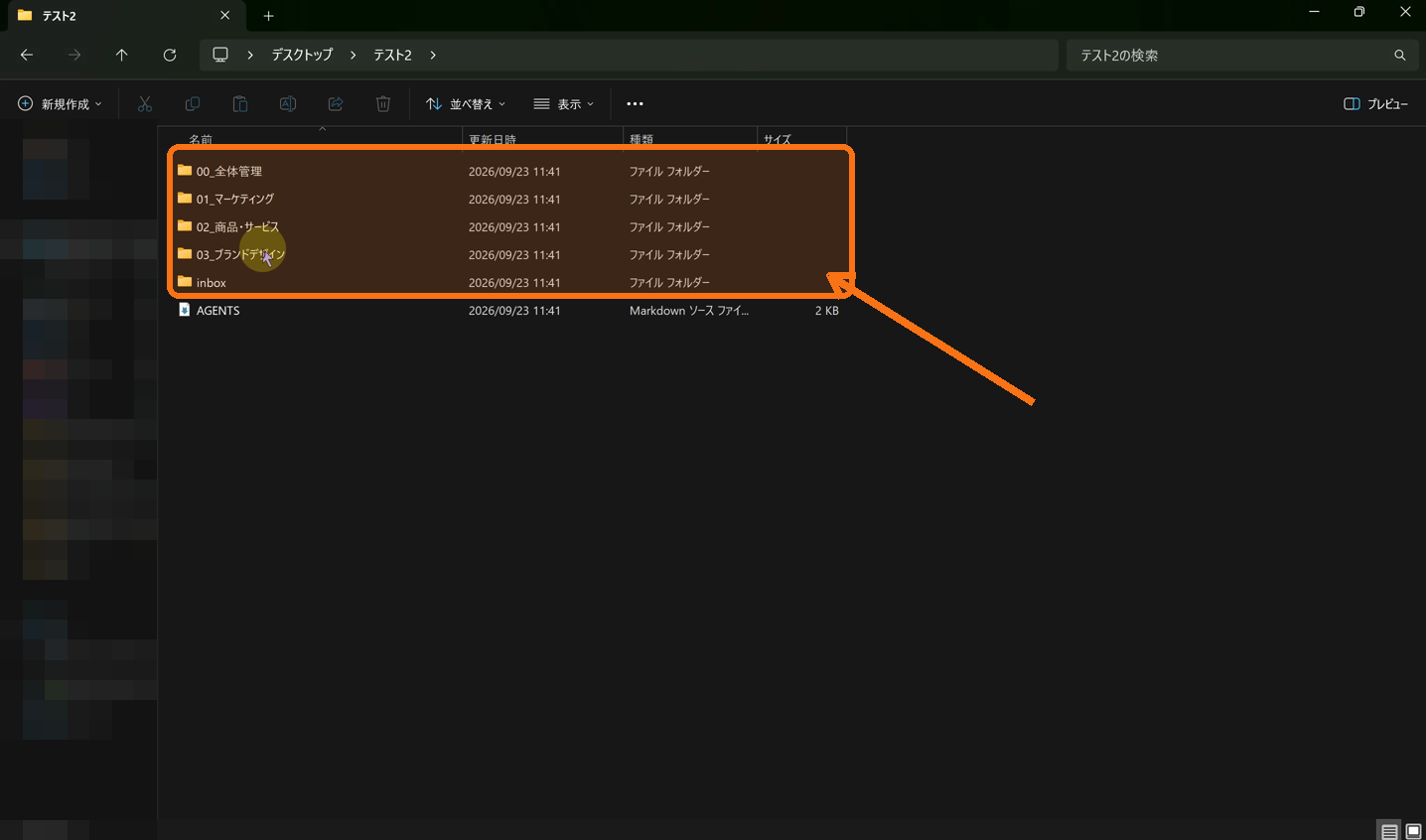Click the date cell of inbox row
Viewport: 1426px width, 840px height.
pyautogui.click(x=514, y=282)
